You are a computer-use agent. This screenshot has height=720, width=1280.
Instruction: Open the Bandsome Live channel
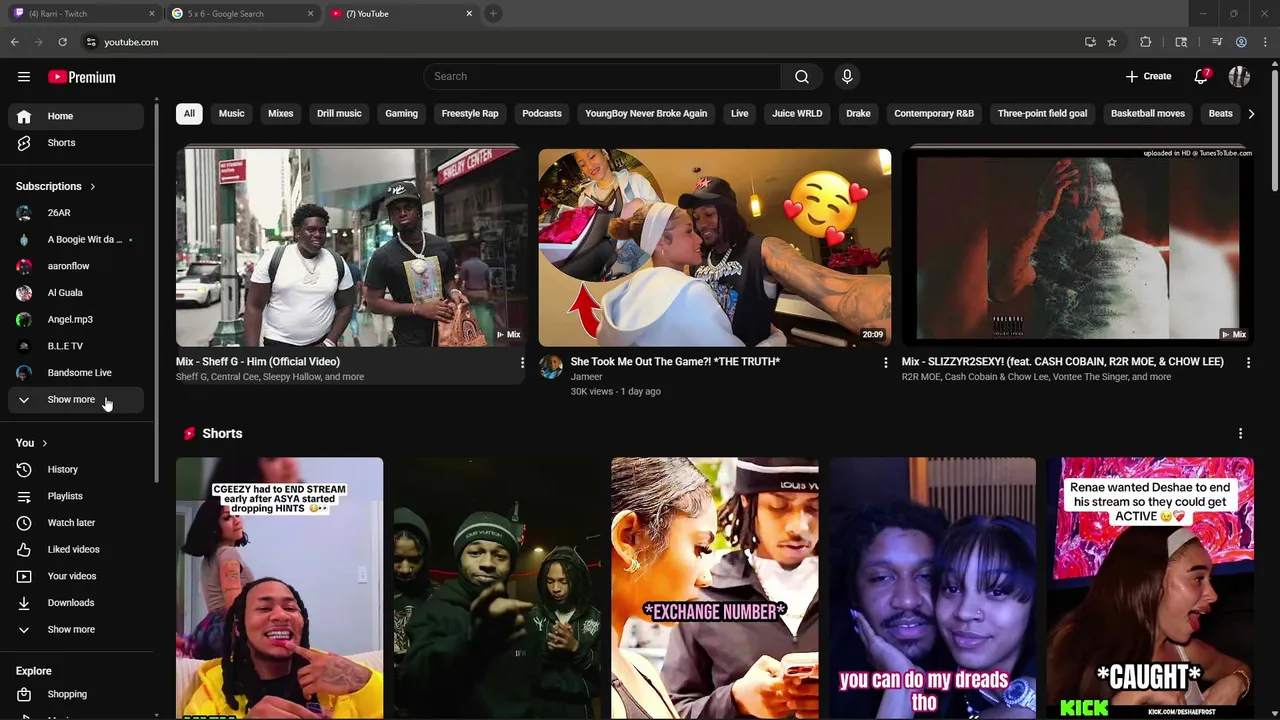click(76, 373)
